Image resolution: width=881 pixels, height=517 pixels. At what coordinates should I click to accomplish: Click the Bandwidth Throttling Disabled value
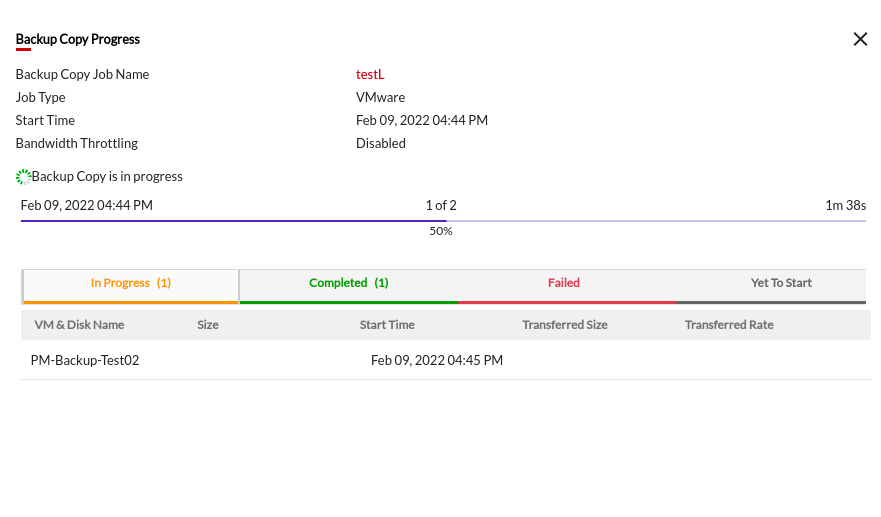point(381,143)
